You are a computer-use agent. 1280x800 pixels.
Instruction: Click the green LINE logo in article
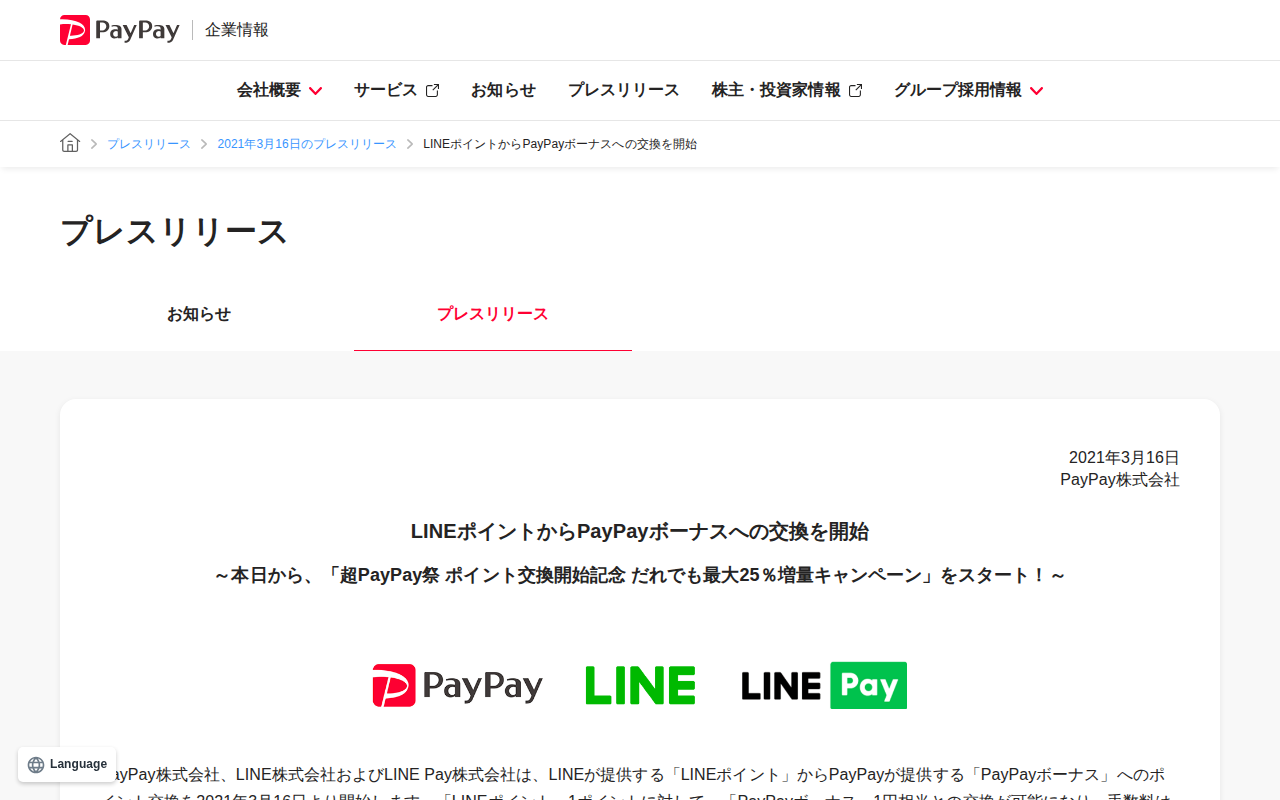[x=640, y=686]
